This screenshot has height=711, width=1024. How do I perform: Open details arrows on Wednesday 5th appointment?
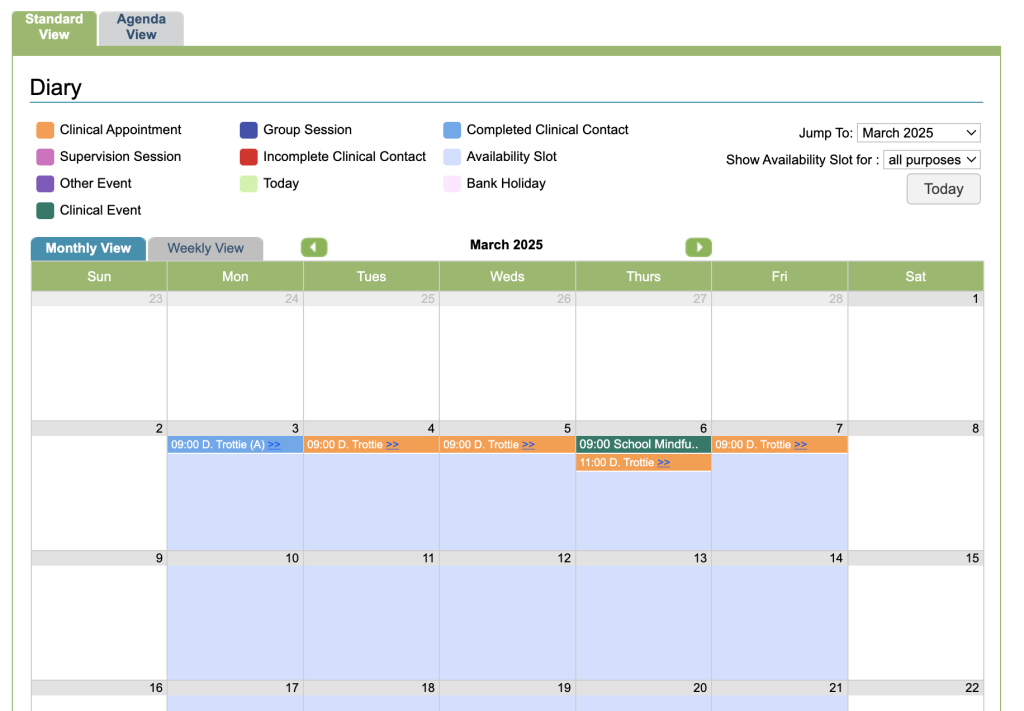click(528, 445)
